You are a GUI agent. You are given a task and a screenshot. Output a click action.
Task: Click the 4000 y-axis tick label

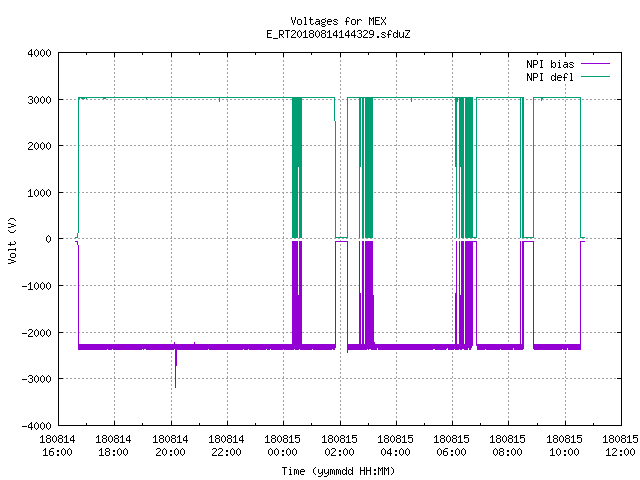(39, 53)
